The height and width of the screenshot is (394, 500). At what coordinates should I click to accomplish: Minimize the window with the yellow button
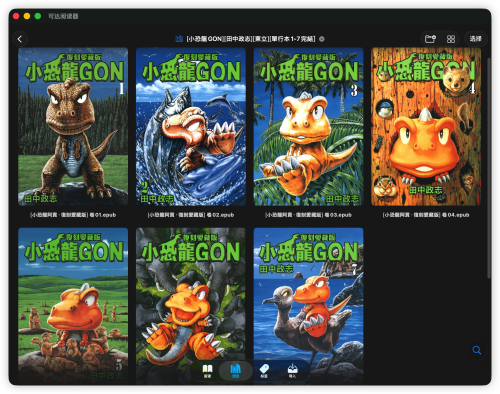27,16
